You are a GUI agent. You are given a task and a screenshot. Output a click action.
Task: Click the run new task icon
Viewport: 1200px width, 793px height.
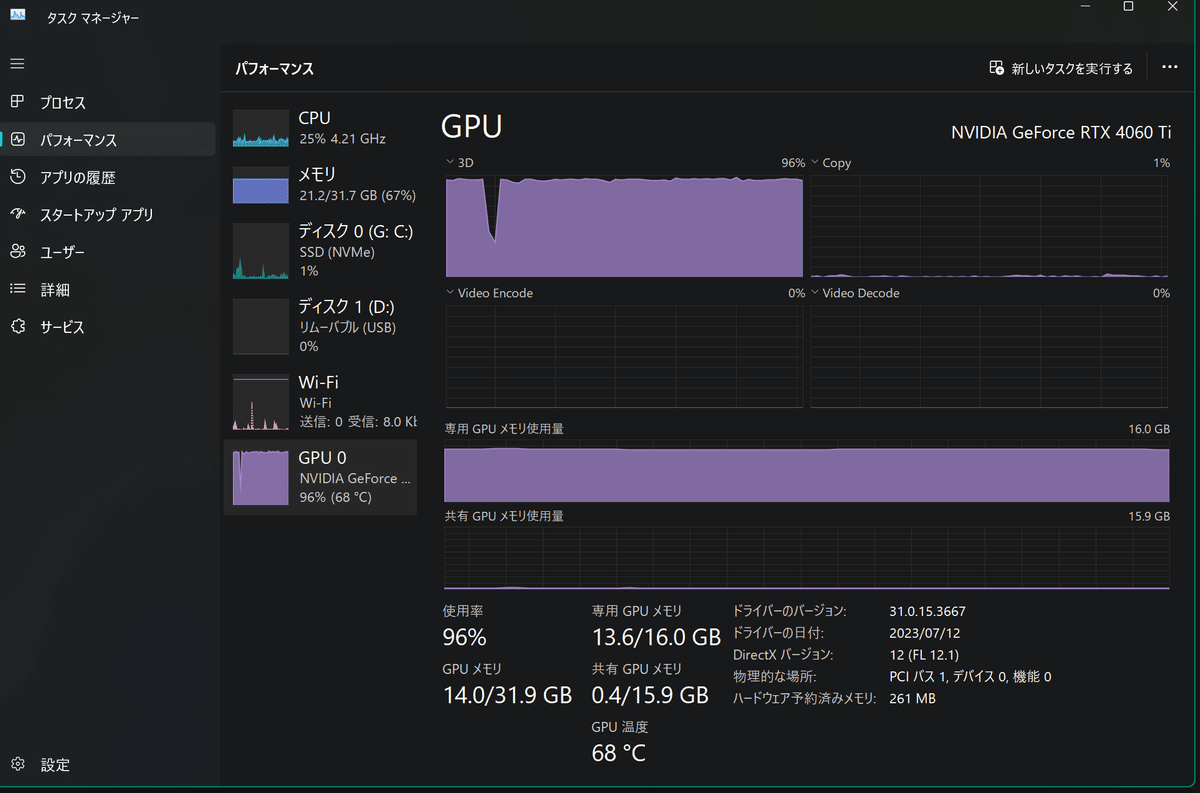(x=996, y=68)
